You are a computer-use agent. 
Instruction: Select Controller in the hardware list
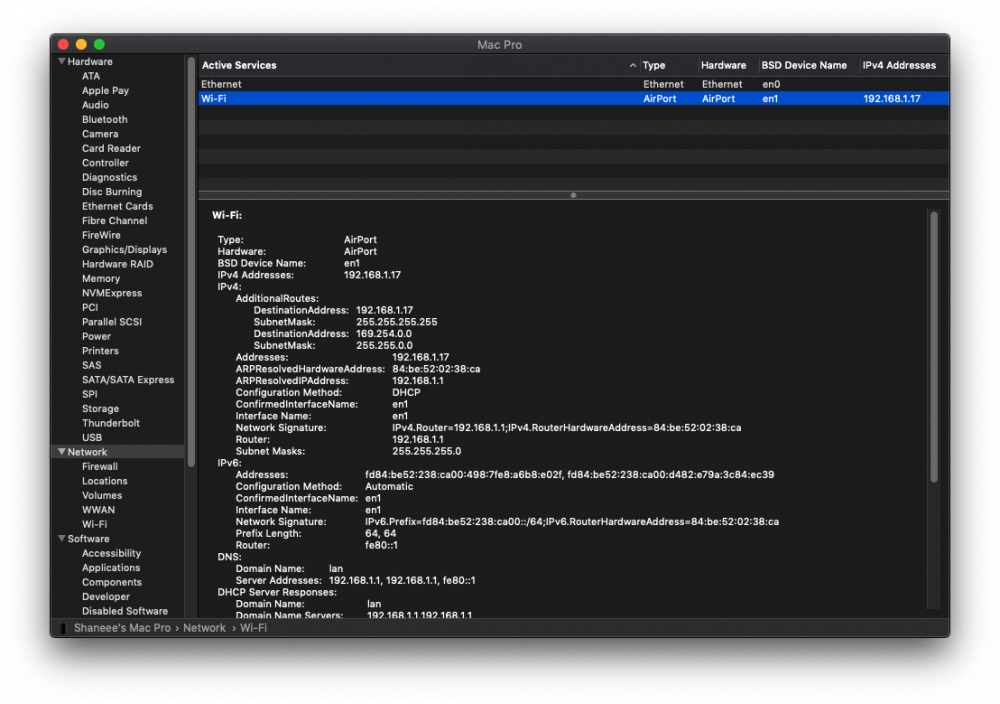[105, 163]
